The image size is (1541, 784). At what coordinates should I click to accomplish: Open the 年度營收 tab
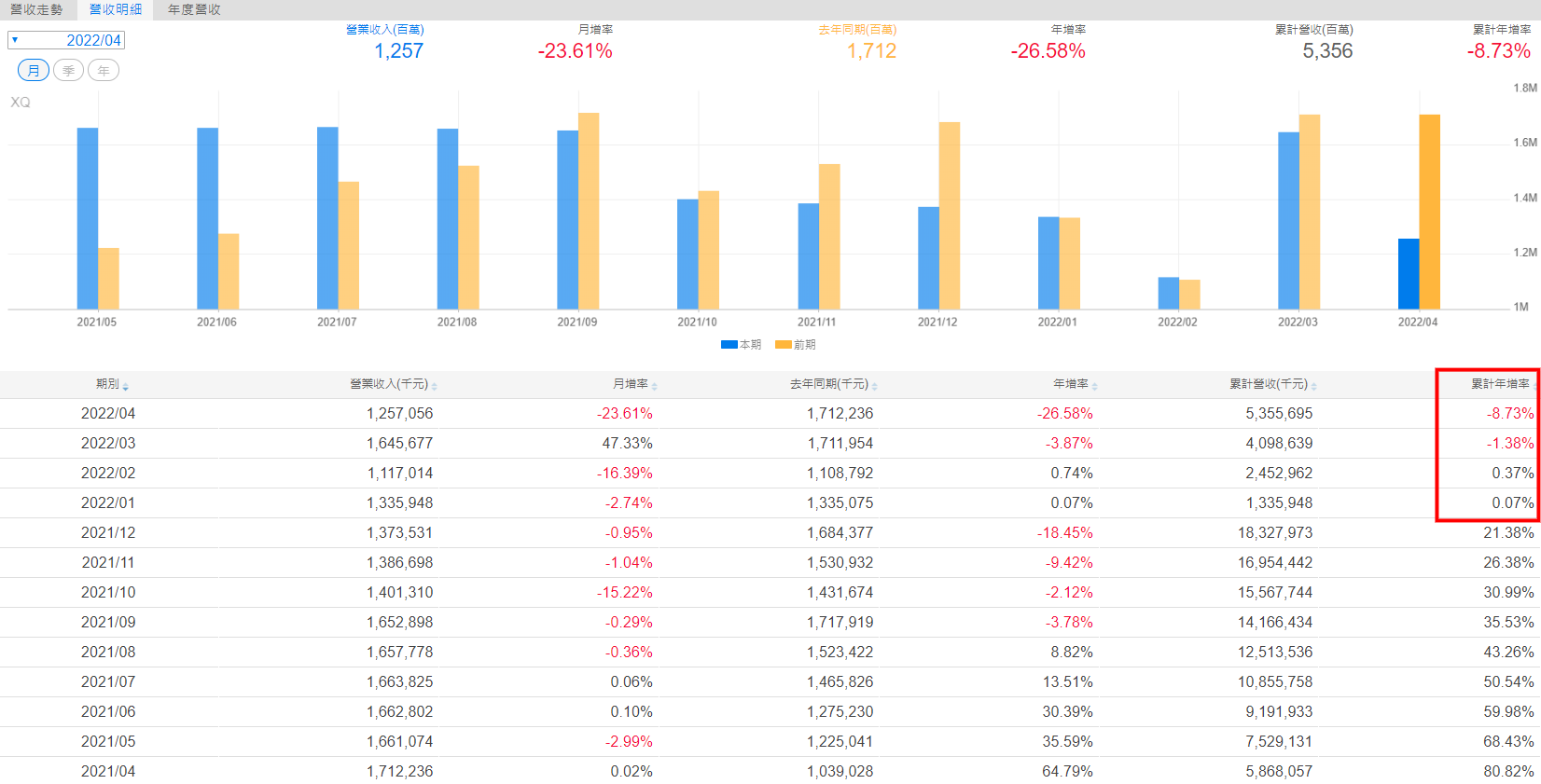(x=194, y=9)
